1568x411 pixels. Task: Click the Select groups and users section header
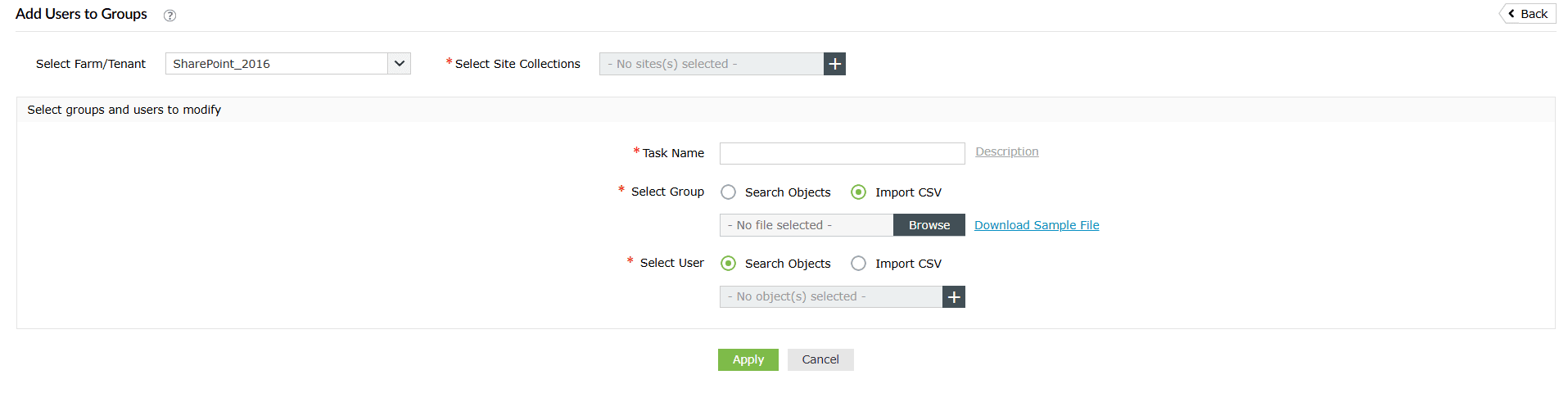pyautogui.click(x=124, y=110)
